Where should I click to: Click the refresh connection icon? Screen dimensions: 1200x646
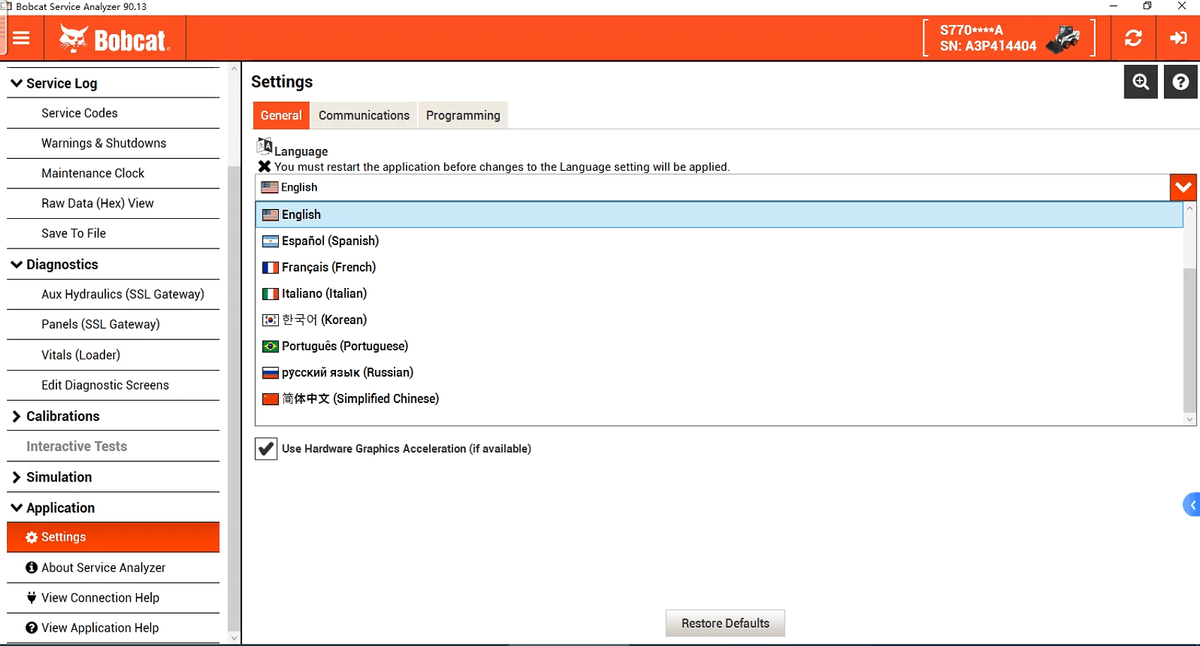(1133, 38)
